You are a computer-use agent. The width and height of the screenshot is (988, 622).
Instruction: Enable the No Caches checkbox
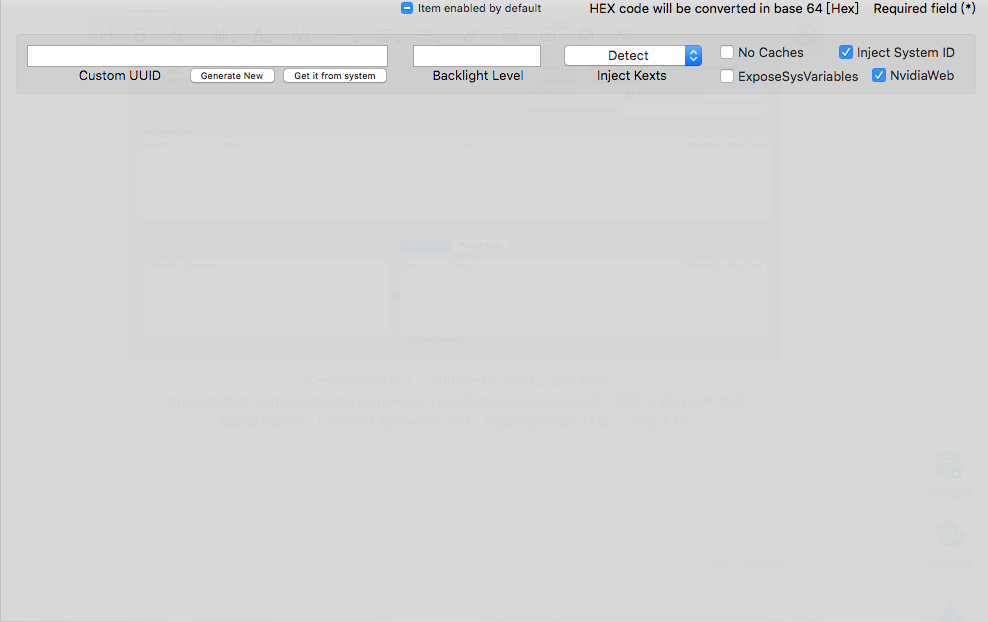coord(727,52)
